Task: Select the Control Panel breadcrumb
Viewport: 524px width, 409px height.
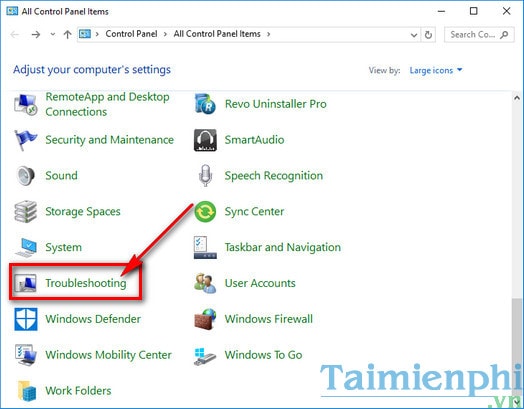Action: 131,34
